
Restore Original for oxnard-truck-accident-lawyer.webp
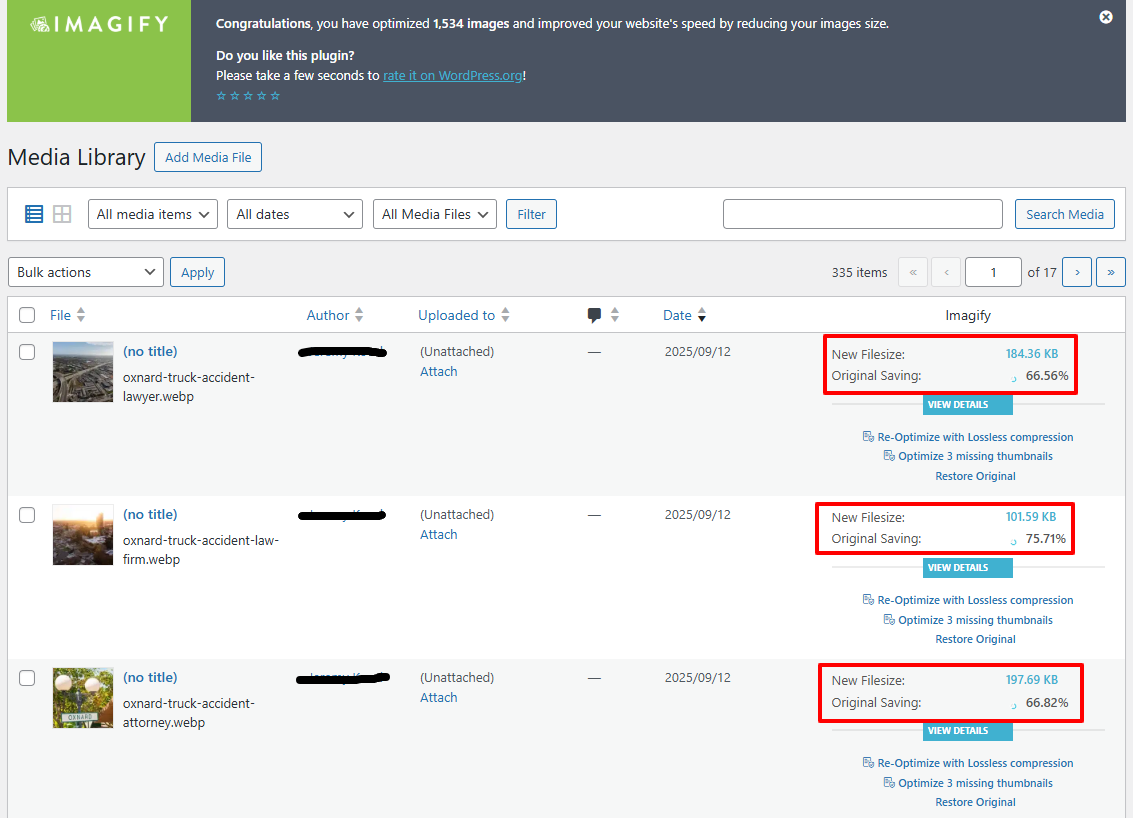click(x=975, y=476)
